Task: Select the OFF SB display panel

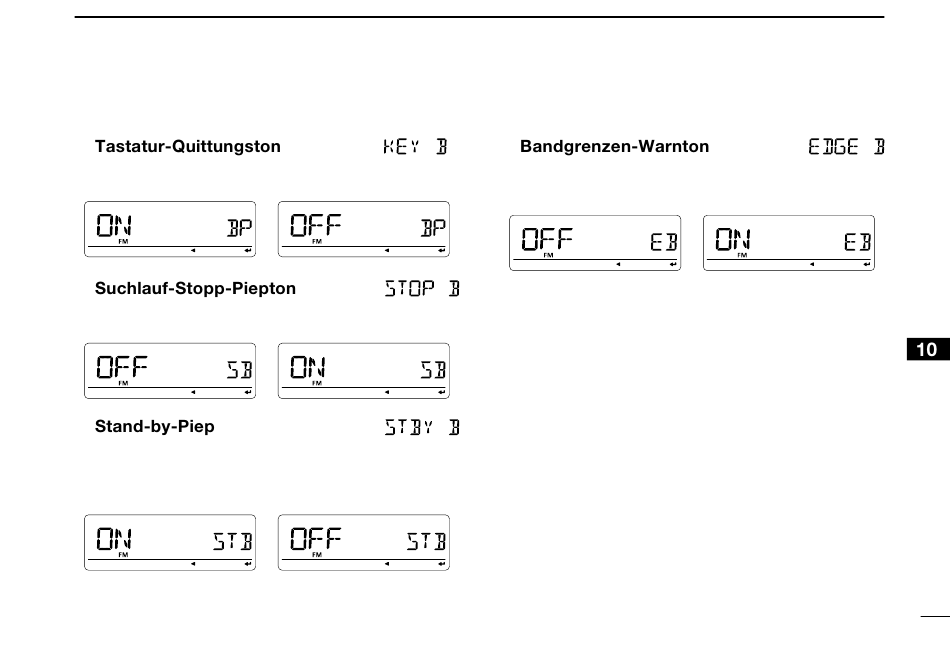Action: (x=170, y=371)
